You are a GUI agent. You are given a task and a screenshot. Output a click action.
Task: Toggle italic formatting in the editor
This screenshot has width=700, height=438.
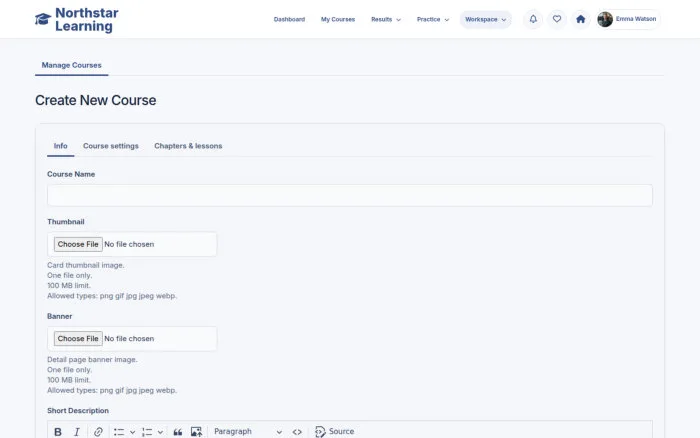point(77,432)
